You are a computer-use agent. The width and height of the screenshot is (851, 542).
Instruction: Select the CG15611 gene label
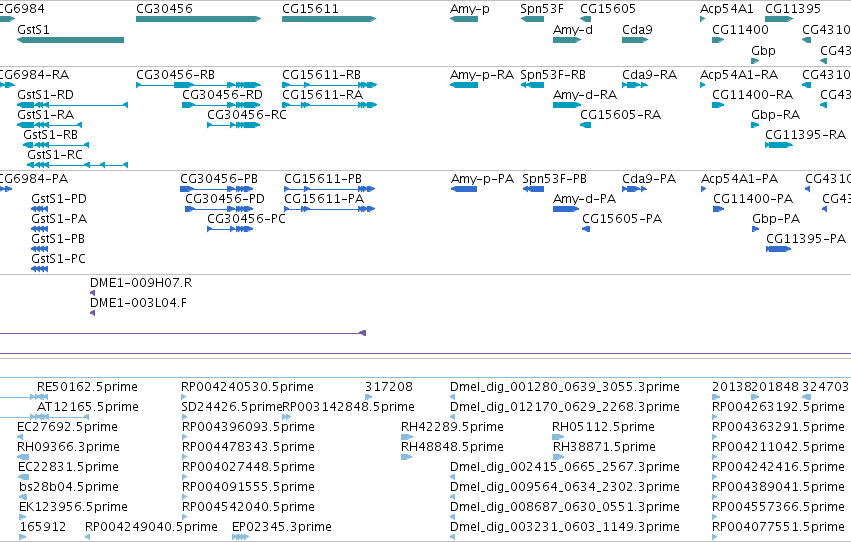coord(310,9)
